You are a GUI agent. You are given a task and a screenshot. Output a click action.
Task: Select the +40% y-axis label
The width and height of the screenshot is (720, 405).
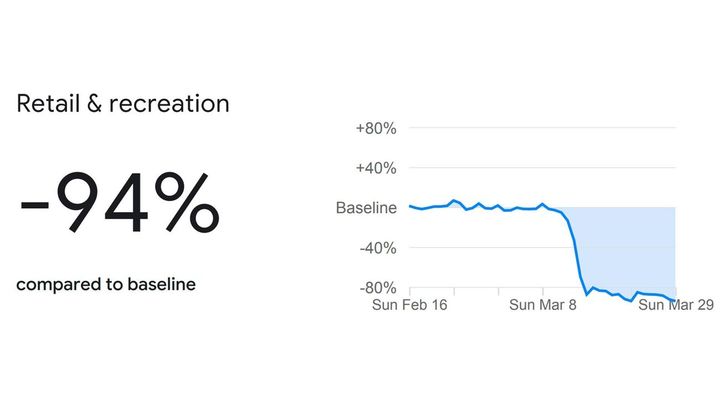376,168
